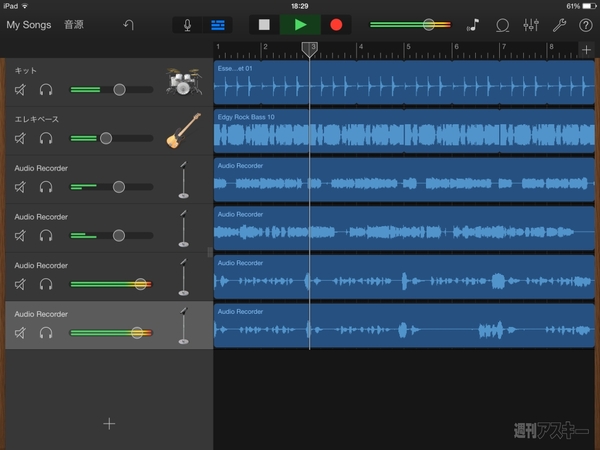Open the 音源 instrument browser
600x450 pixels.
coord(74,24)
